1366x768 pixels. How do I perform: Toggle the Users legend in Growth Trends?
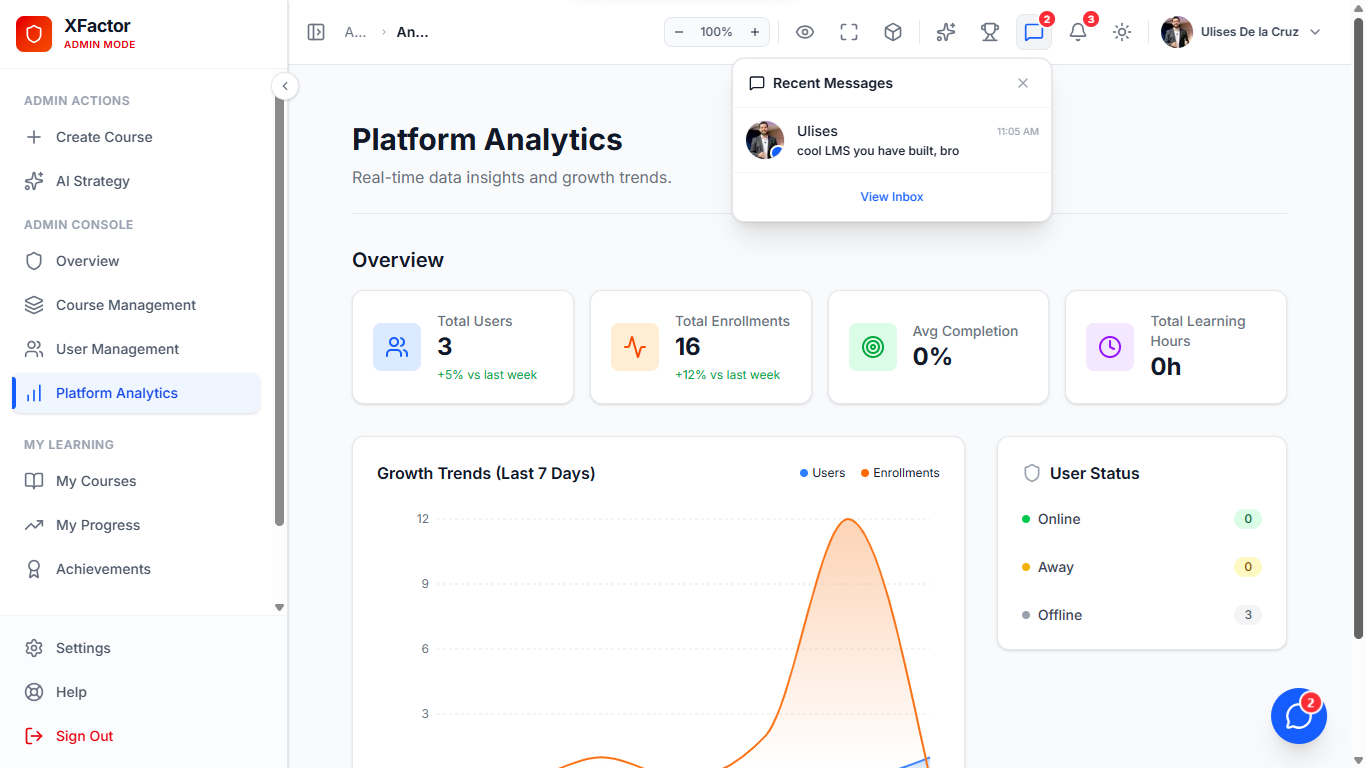(822, 473)
